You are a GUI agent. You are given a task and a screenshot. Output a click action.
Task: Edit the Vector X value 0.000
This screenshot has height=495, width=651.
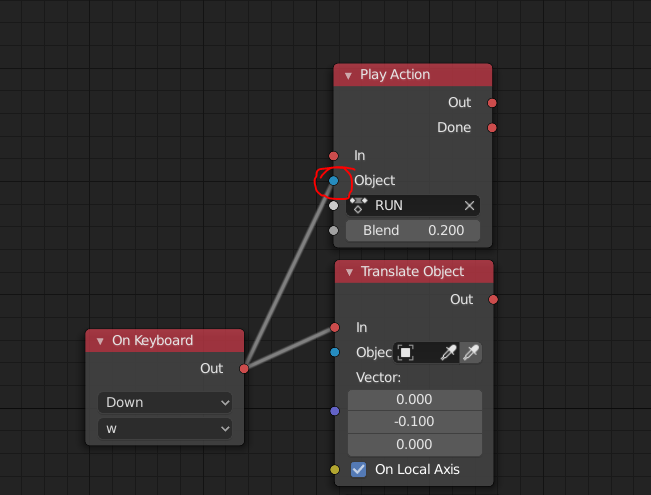(414, 399)
